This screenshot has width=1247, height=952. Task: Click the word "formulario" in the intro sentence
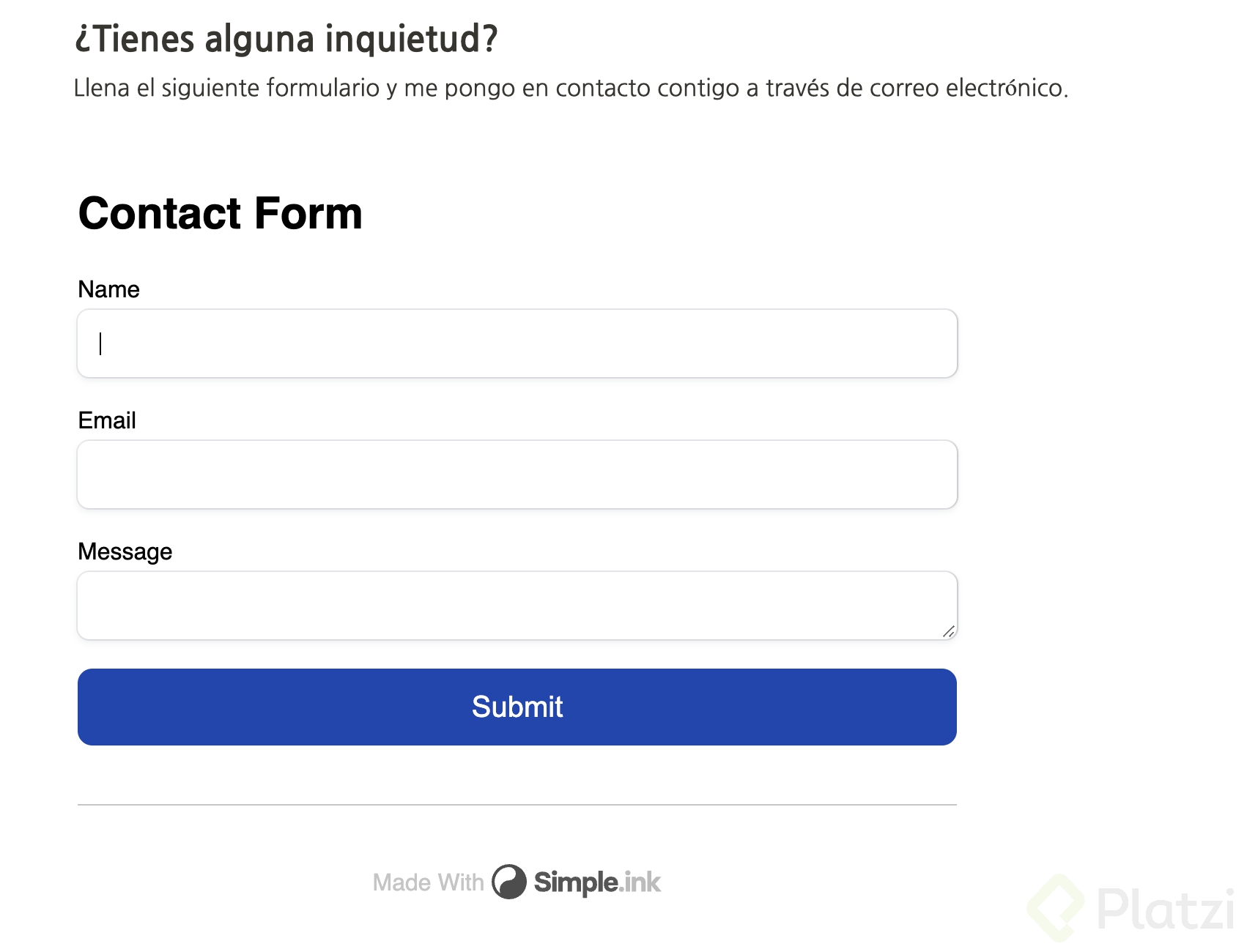click(x=322, y=88)
